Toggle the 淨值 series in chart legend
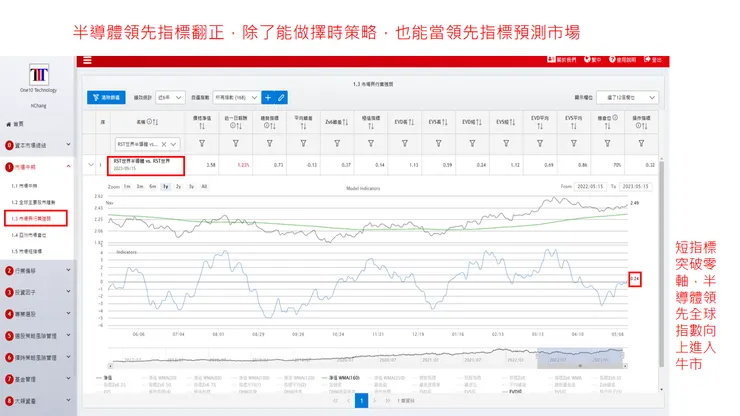The width and height of the screenshot is (740, 416). pos(104,378)
